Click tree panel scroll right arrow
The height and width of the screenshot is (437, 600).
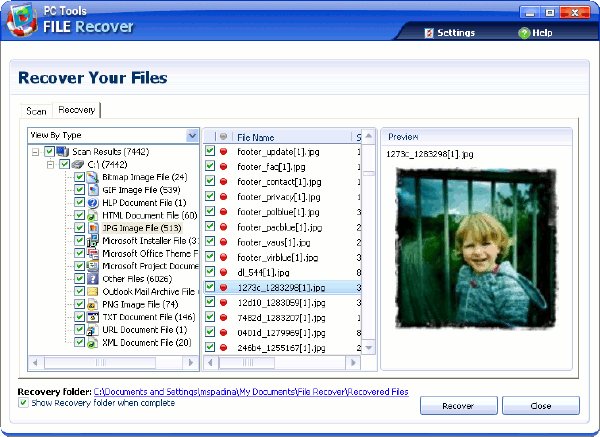coord(191,362)
